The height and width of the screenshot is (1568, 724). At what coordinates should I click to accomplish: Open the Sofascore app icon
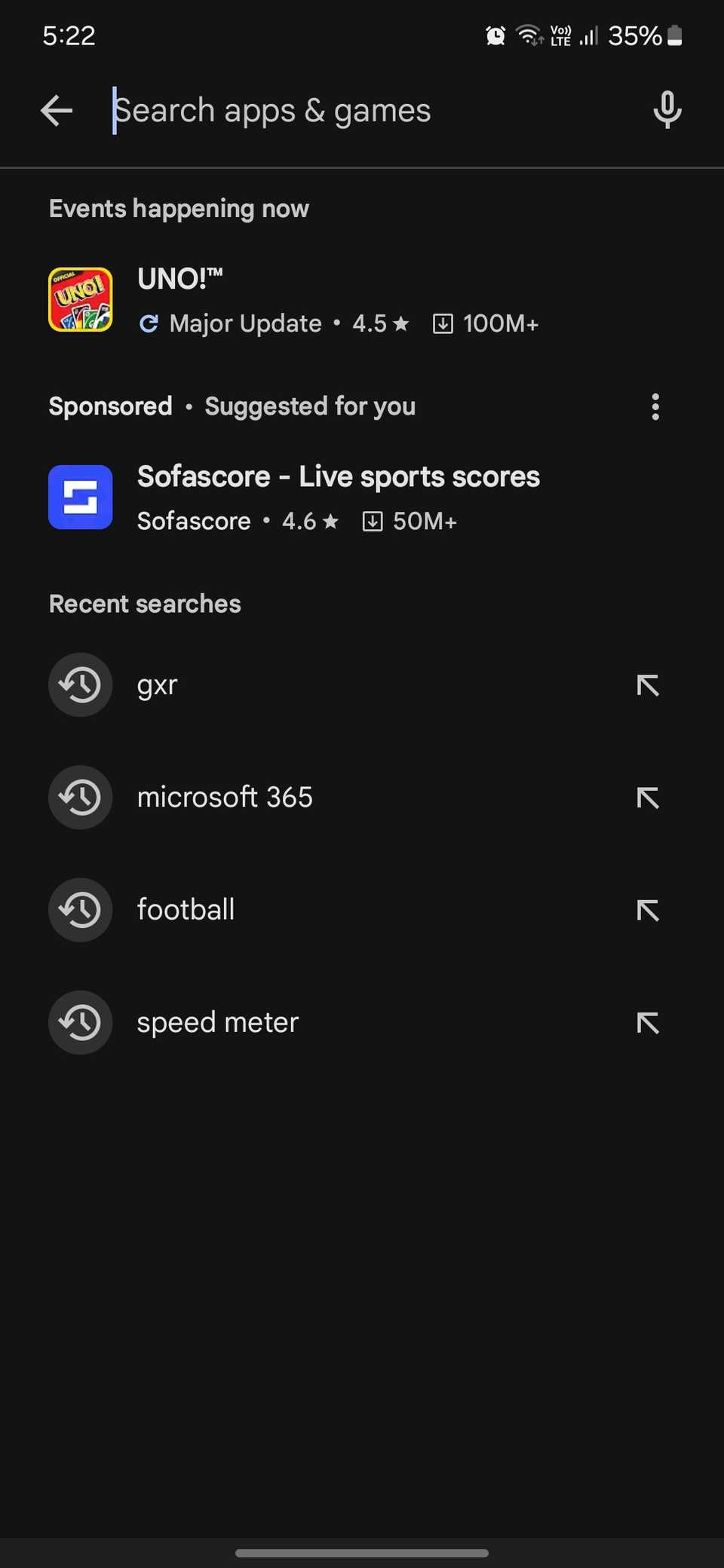coord(81,498)
